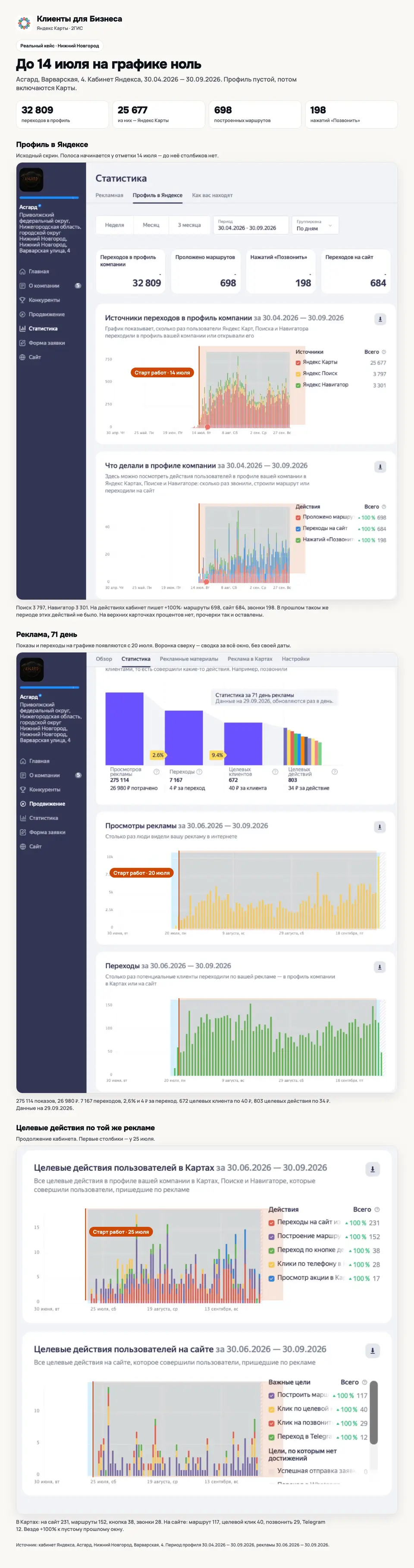Click the help icon beside Просмотров рекламы in the funnel
The height and width of the screenshot is (1568, 414).
(157, 772)
